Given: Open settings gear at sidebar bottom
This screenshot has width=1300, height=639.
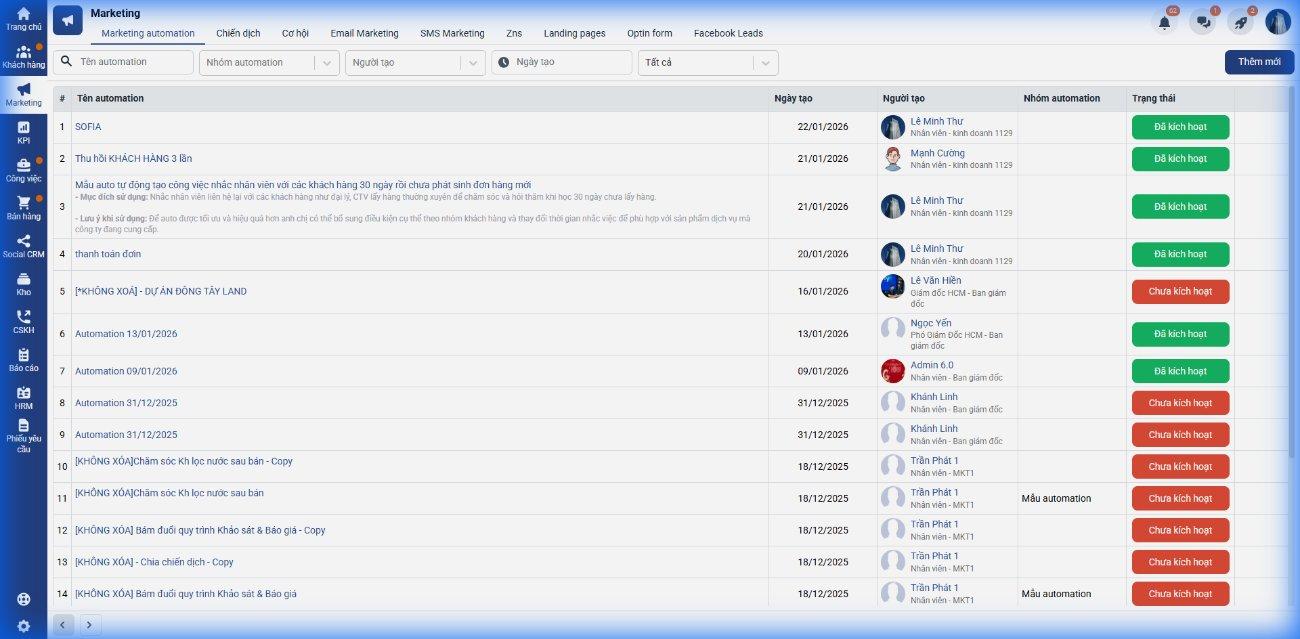Looking at the screenshot, I should (x=23, y=626).
